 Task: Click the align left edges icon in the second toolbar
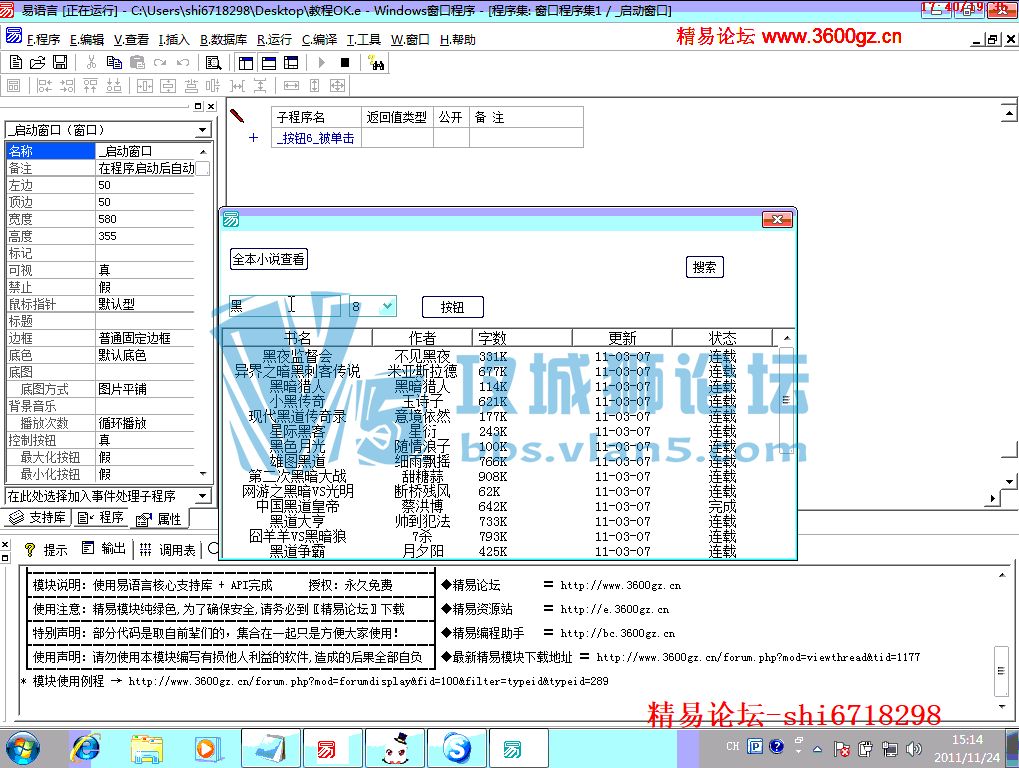click(44, 86)
